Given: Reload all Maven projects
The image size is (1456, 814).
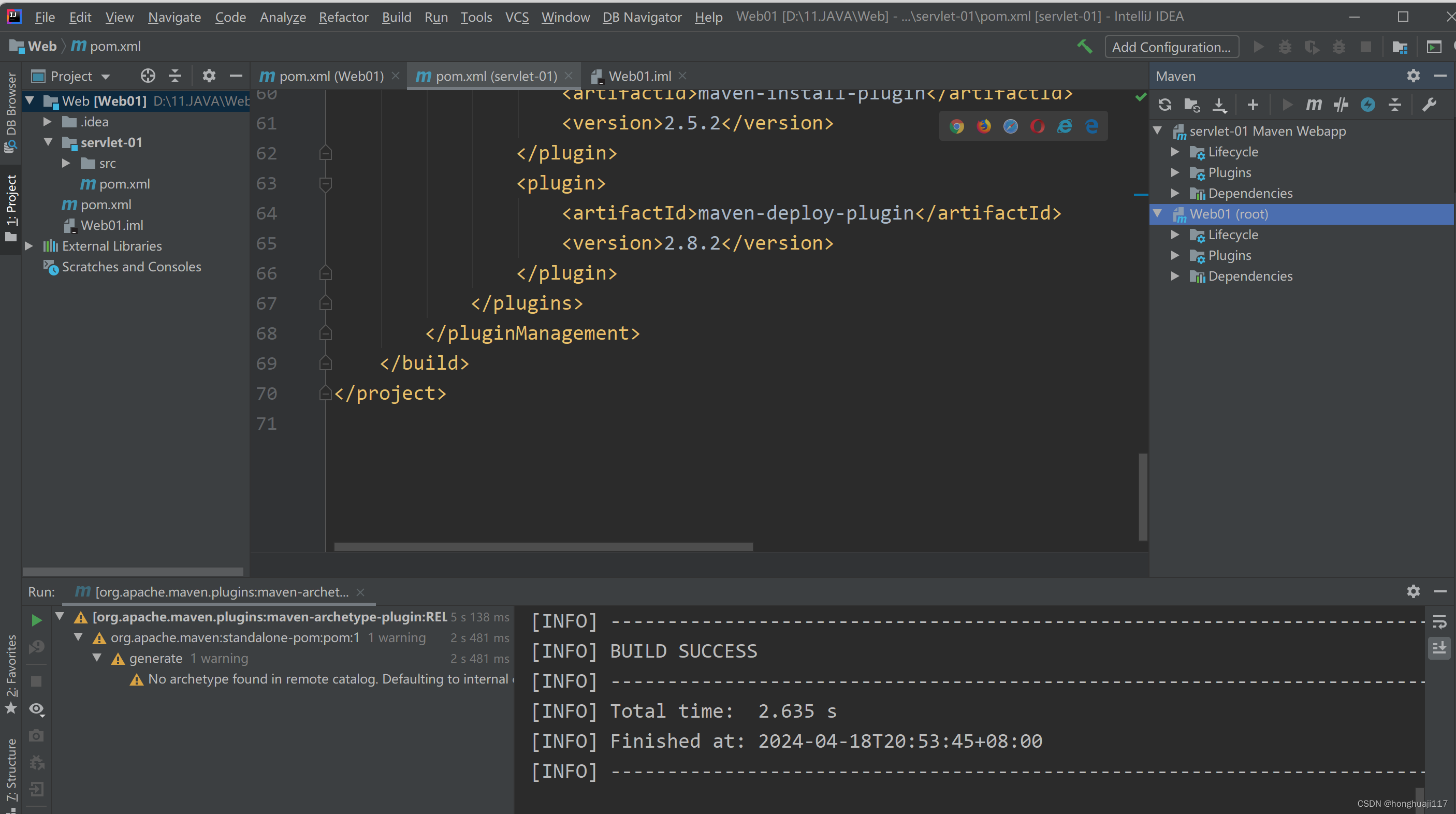Looking at the screenshot, I should click(1166, 105).
